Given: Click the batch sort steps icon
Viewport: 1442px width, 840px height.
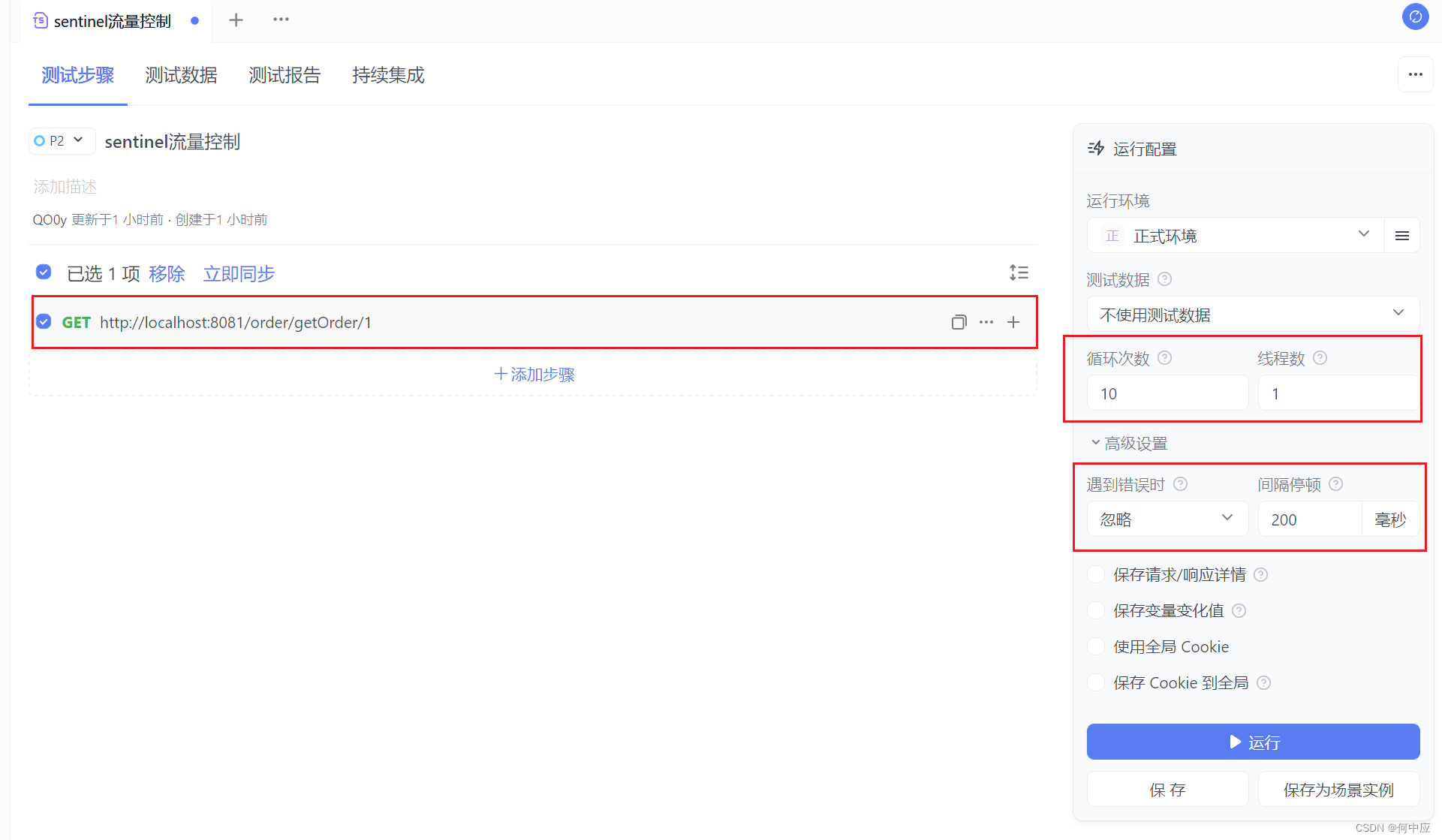Looking at the screenshot, I should tap(1019, 272).
